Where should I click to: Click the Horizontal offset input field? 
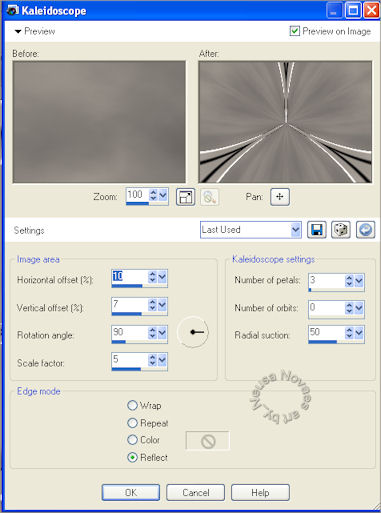pyautogui.click(x=129, y=277)
